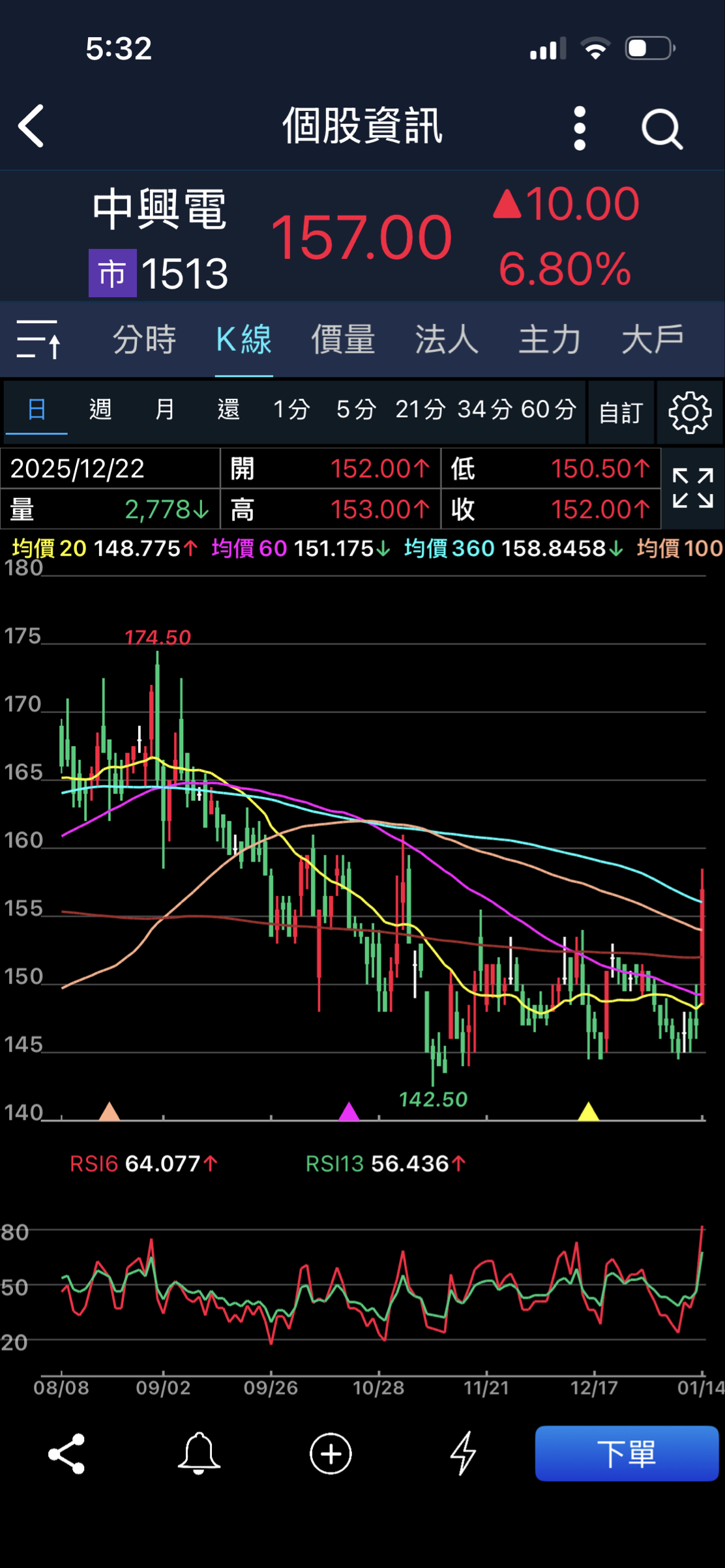Tap the search magnifier icon
The height and width of the screenshot is (1568, 725).
(662, 129)
